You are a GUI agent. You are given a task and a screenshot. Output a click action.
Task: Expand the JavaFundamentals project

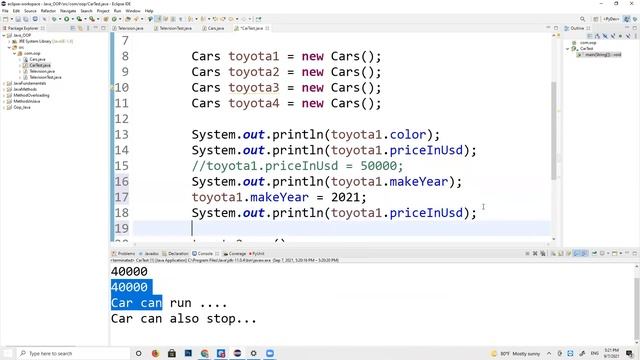(4, 83)
